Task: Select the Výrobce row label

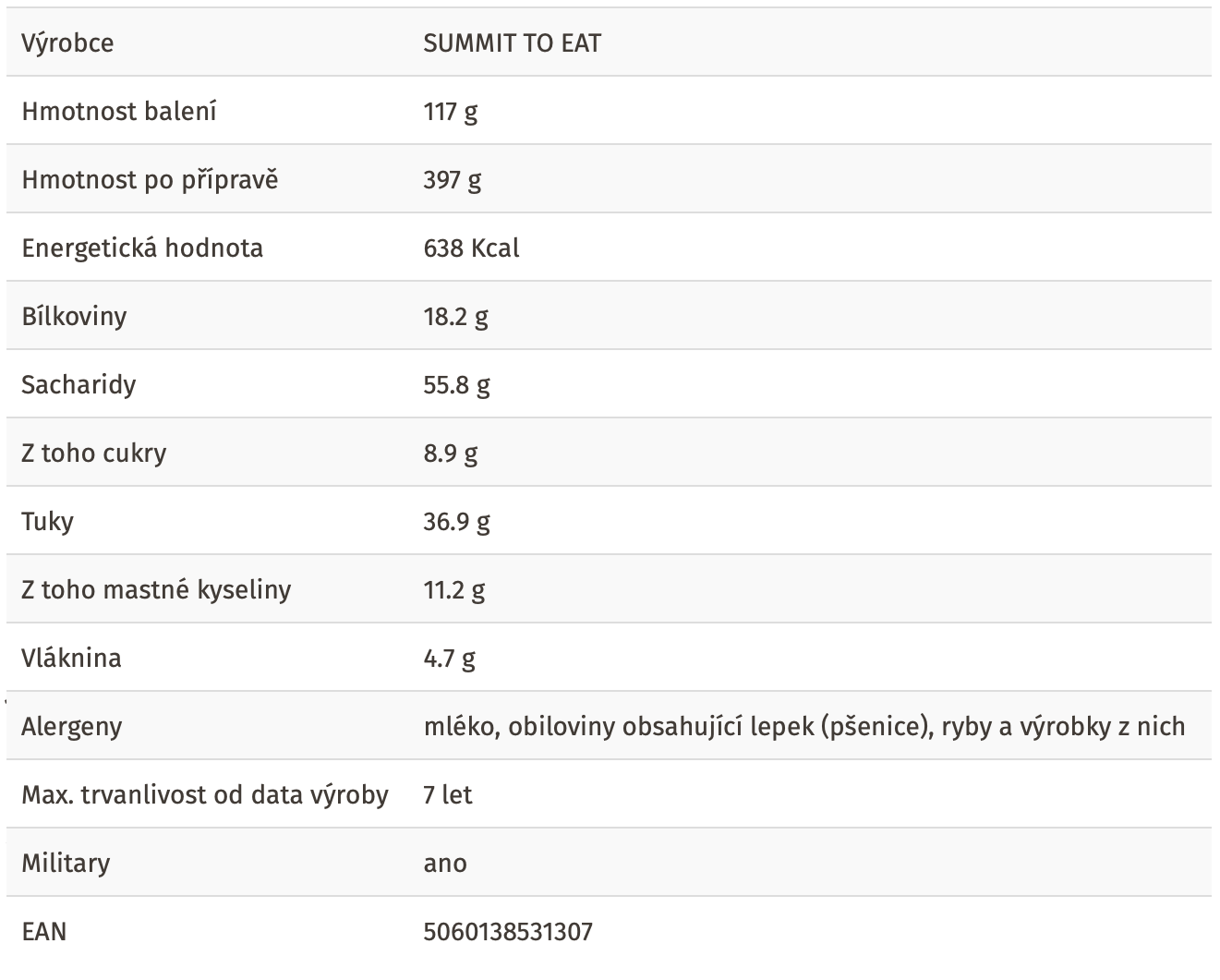Action: (x=67, y=43)
